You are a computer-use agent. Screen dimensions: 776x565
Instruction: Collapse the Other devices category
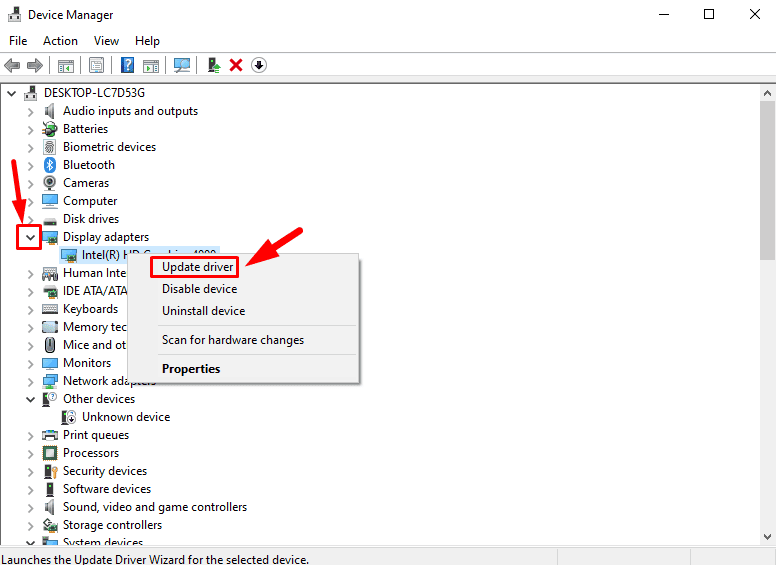coord(30,399)
